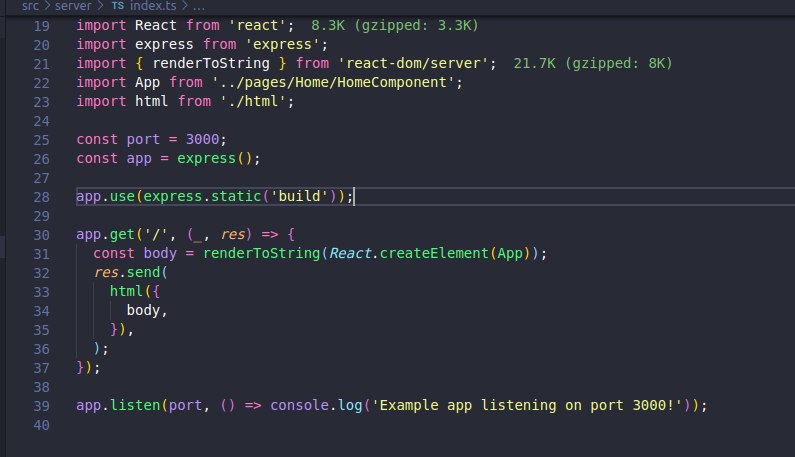This screenshot has height=457, width=795.
Task: Click the app constant on line 26
Action: point(139,158)
